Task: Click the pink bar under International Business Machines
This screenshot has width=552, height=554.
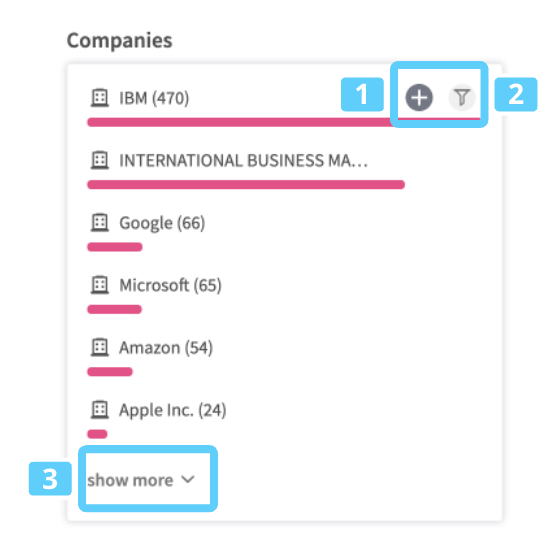Action: 246,184
